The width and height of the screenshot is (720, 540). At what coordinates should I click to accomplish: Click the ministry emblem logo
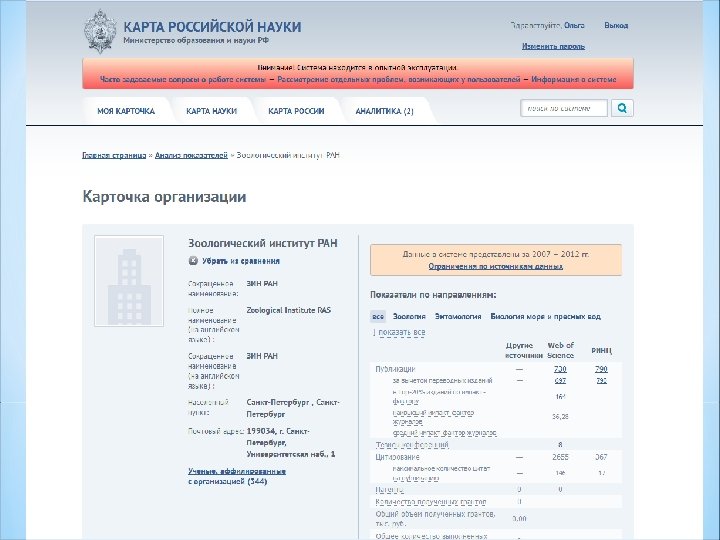pos(100,32)
